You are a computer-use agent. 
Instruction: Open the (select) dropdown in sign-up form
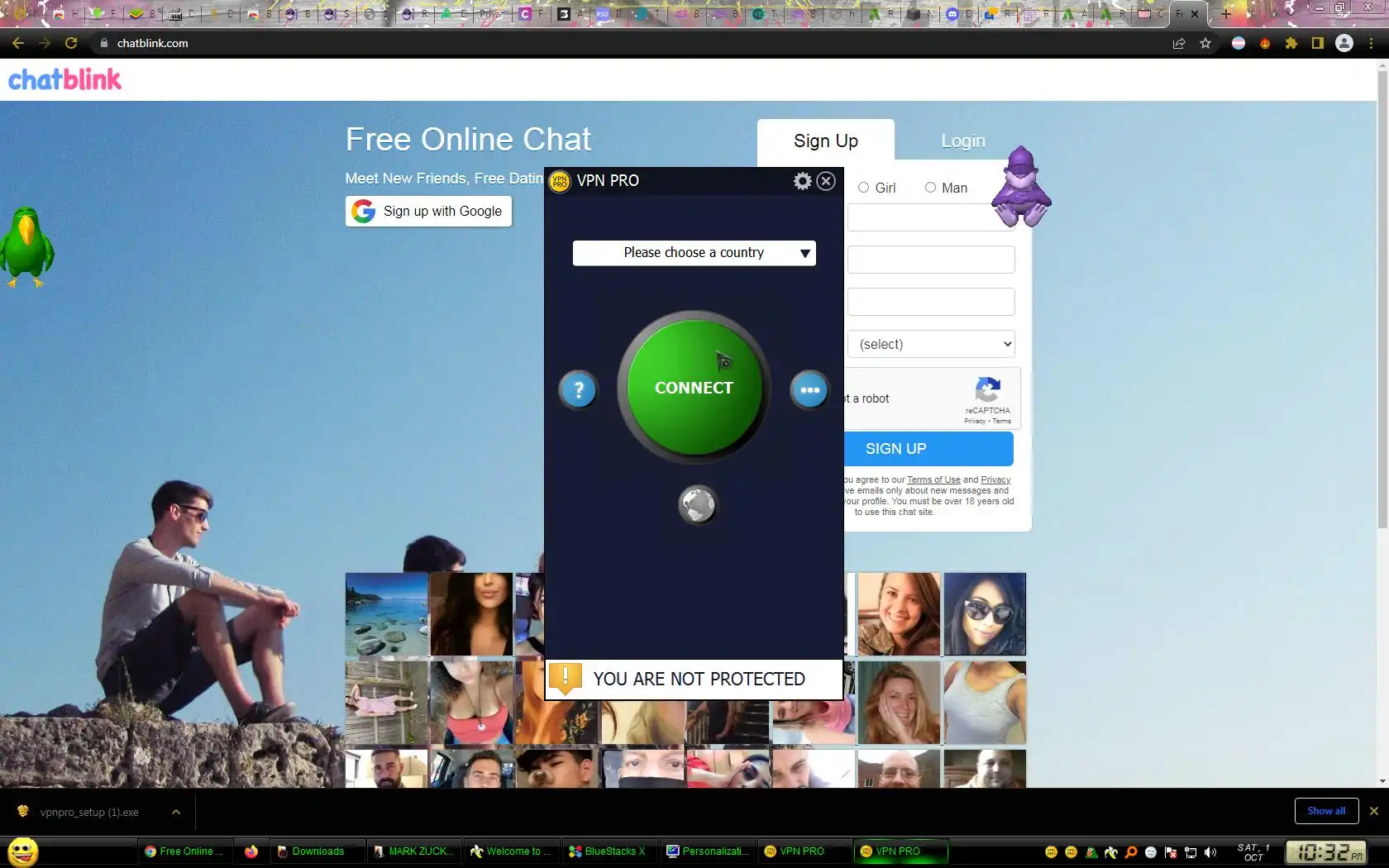[931, 344]
